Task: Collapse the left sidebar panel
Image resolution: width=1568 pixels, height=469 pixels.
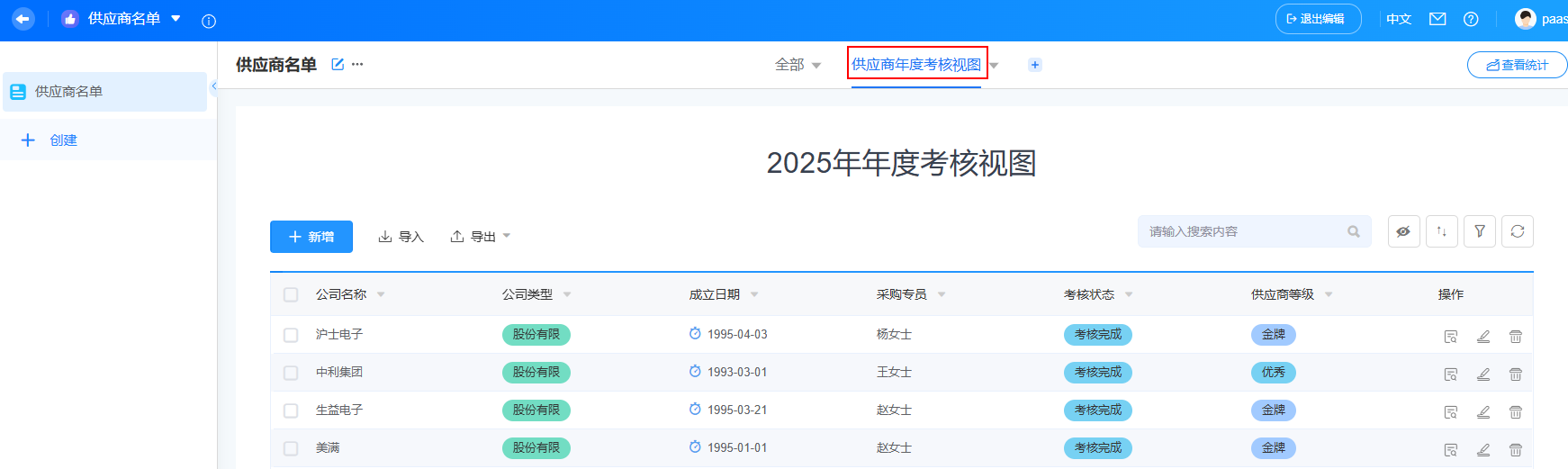Action: (213, 86)
